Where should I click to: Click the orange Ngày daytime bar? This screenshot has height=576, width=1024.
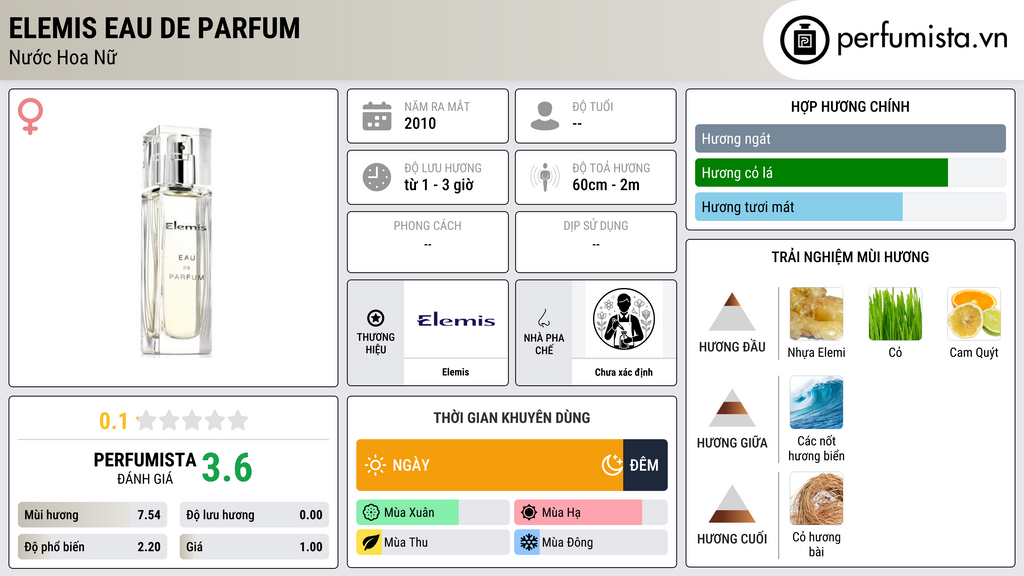pos(490,465)
